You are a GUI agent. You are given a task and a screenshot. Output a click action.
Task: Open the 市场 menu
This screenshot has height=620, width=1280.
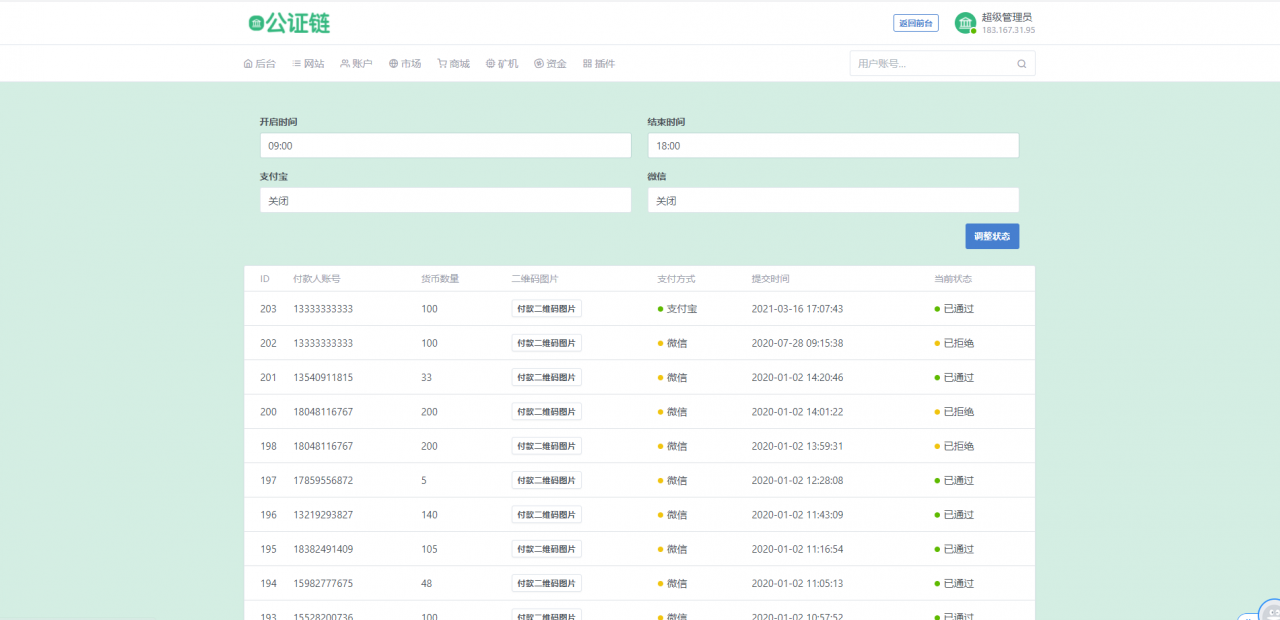(x=405, y=64)
